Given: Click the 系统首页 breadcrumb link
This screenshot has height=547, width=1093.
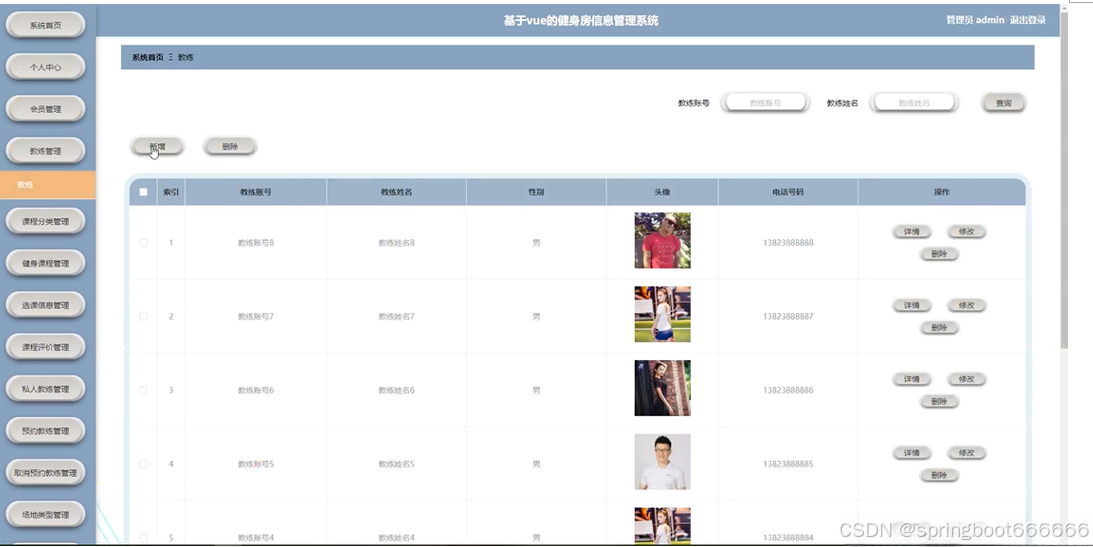Looking at the screenshot, I should click(x=148, y=57).
